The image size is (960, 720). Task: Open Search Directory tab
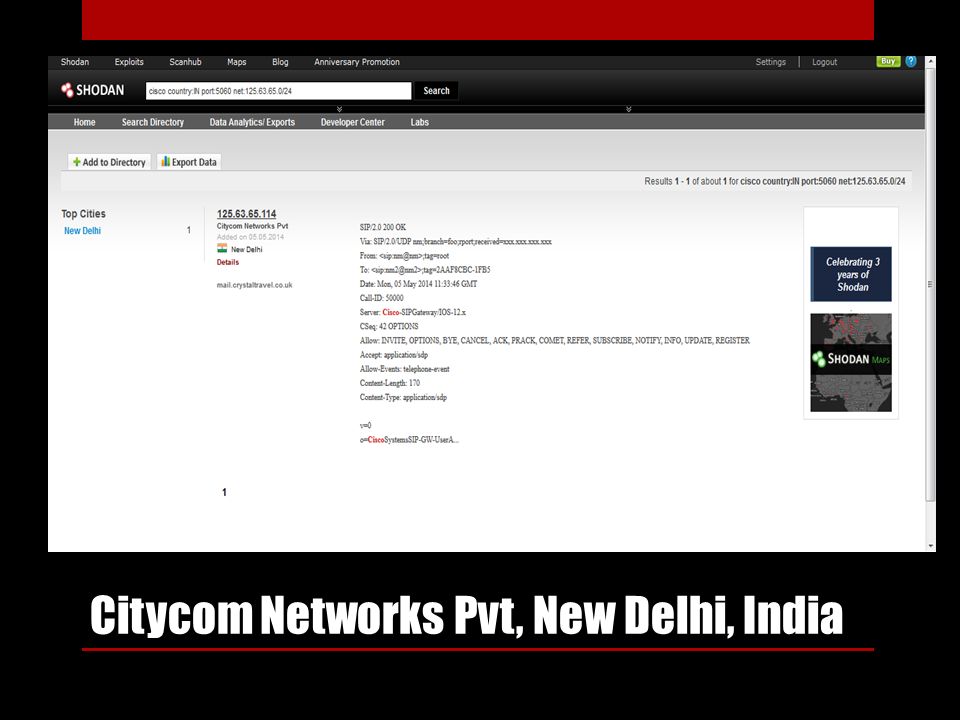point(152,122)
